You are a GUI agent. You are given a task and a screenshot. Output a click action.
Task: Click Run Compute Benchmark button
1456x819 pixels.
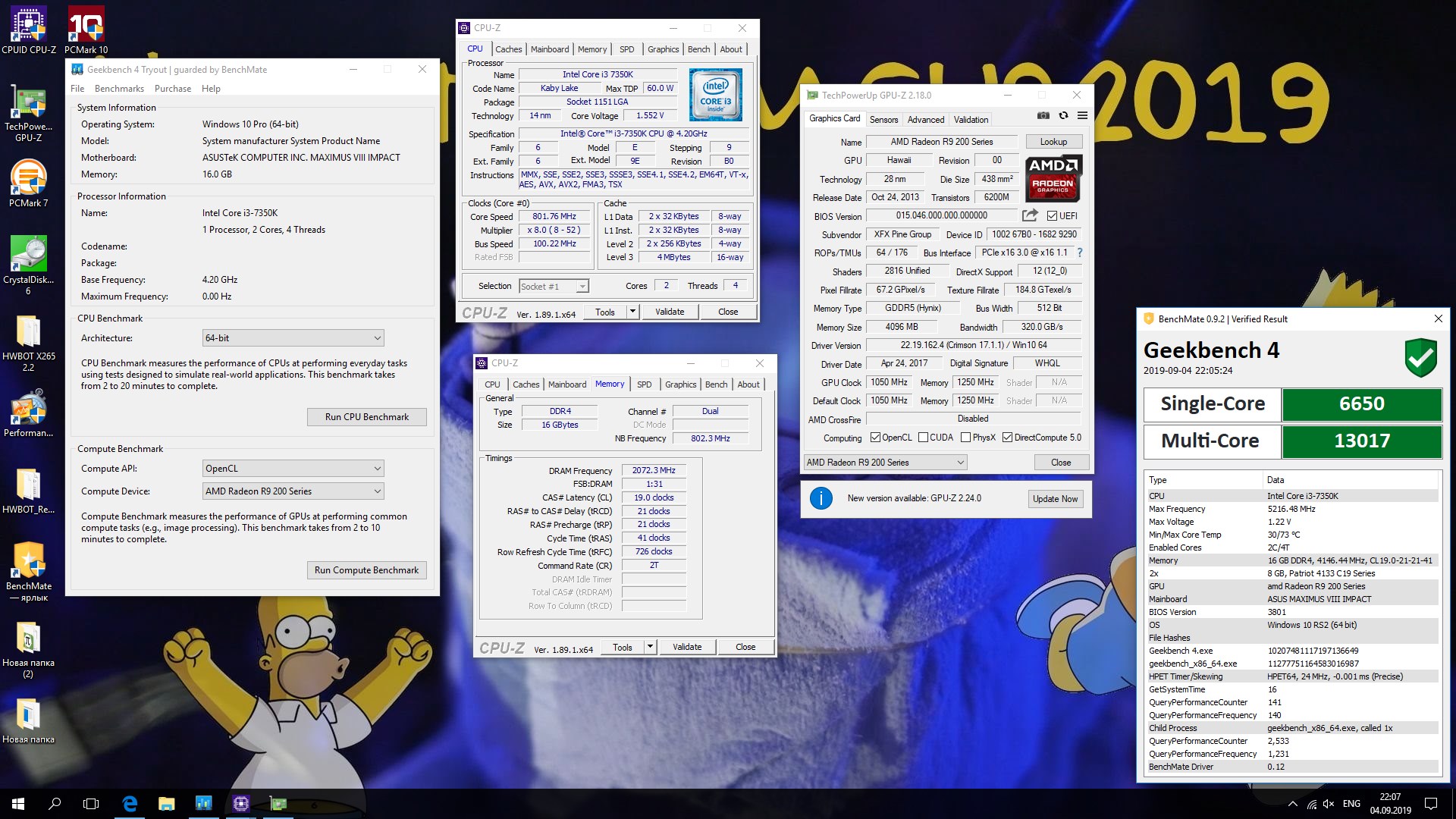pyautogui.click(x=367, y=570)
